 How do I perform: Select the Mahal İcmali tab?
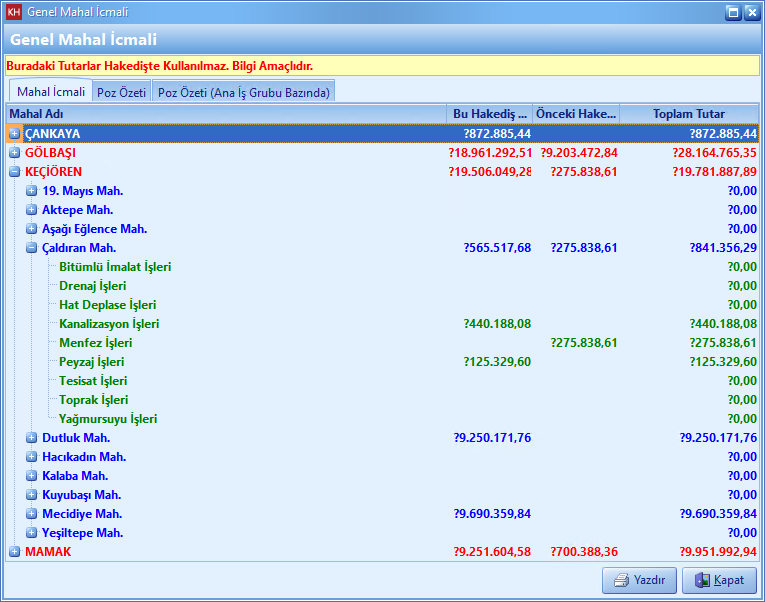point(50,91)
